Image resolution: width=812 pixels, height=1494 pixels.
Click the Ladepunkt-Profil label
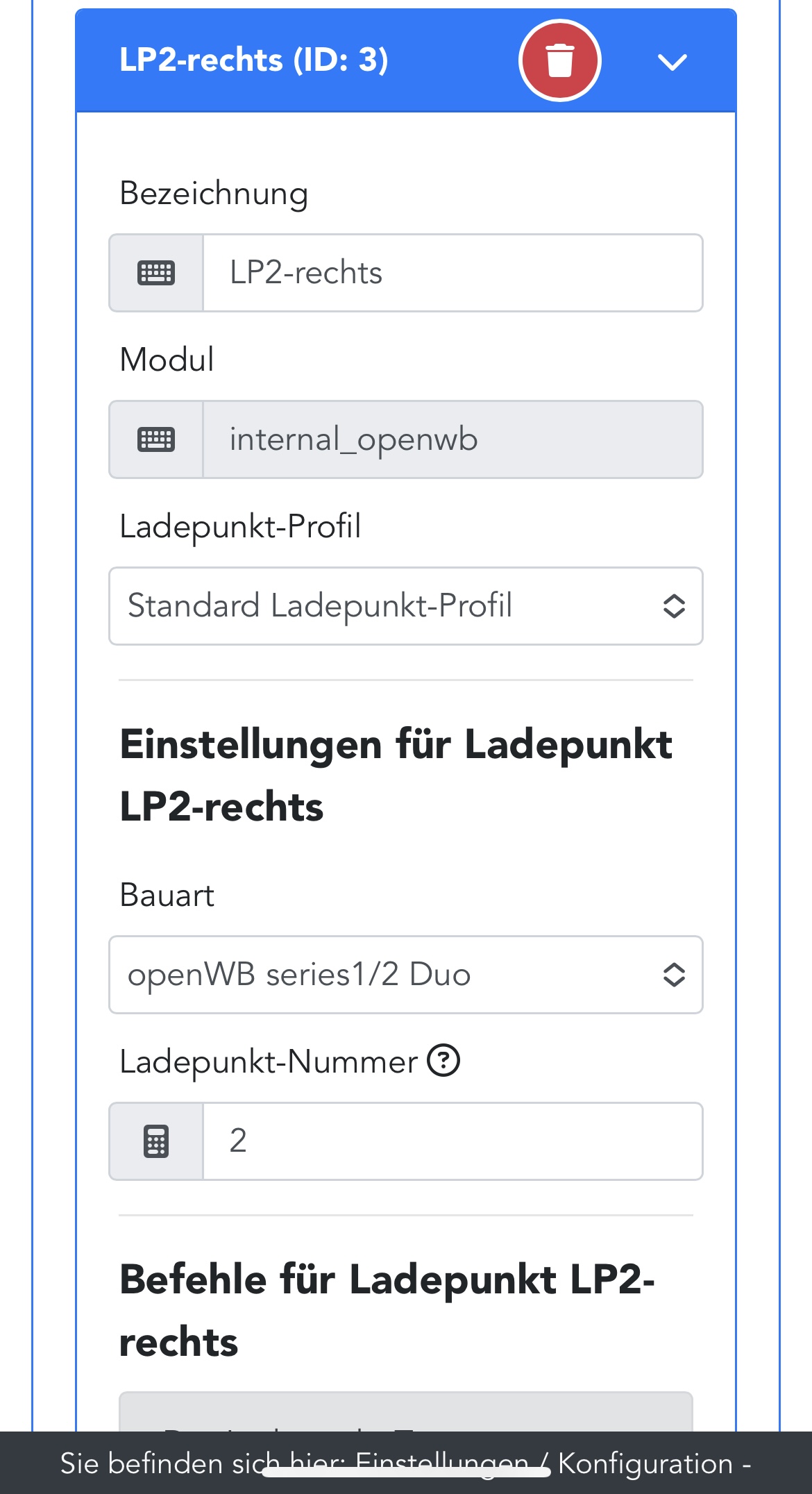(240, 526)
